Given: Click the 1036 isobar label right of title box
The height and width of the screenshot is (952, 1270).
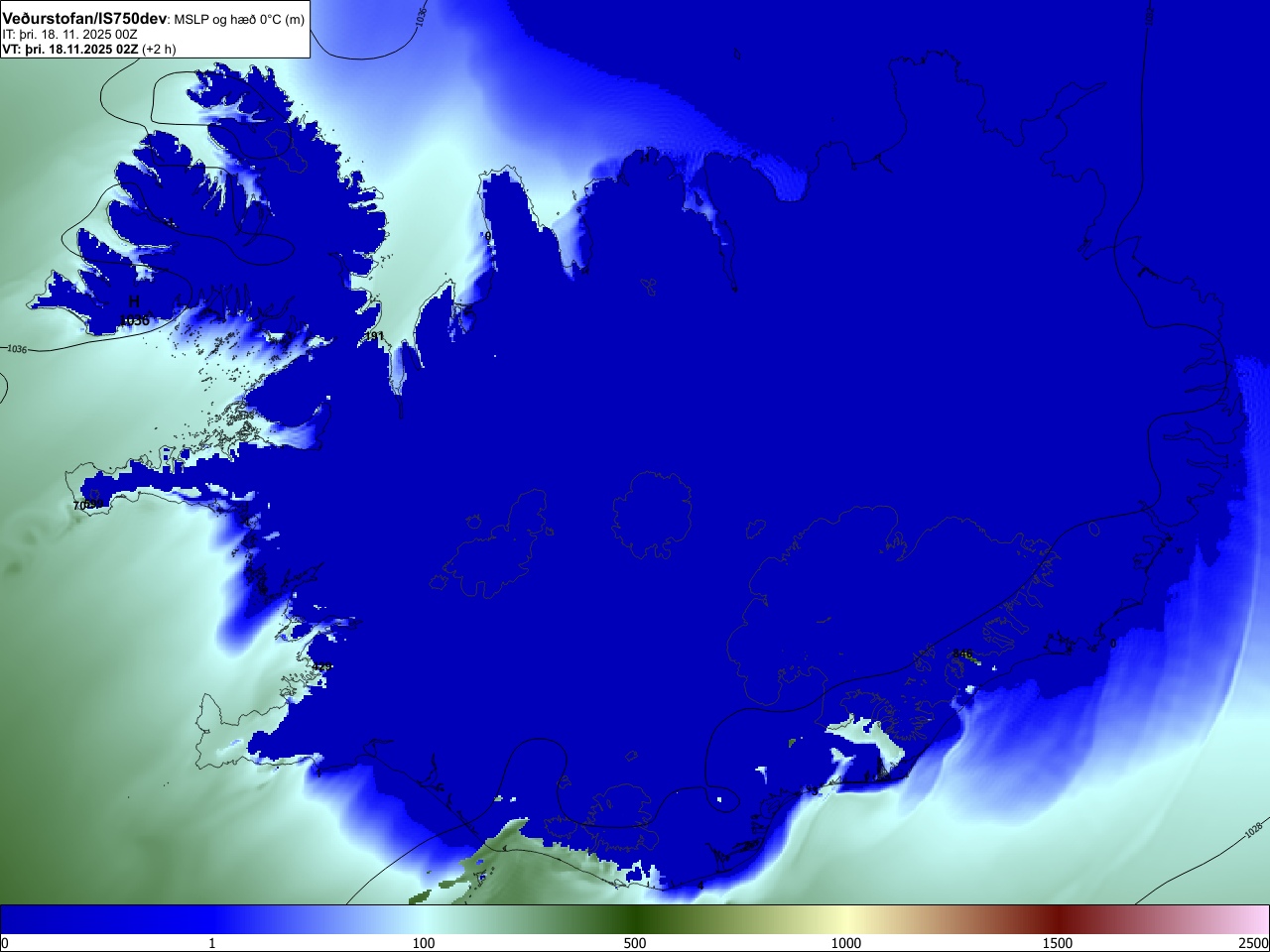Looking at the screenshot, I should pyautogui.click(x=422, y=16).
